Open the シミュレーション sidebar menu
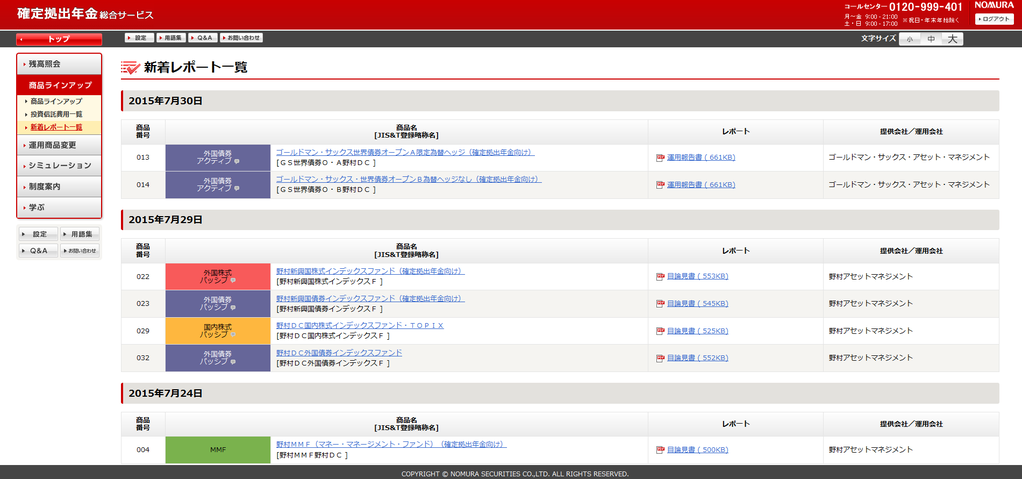This screenshot has height=479, width=1022. click(59, 166)
